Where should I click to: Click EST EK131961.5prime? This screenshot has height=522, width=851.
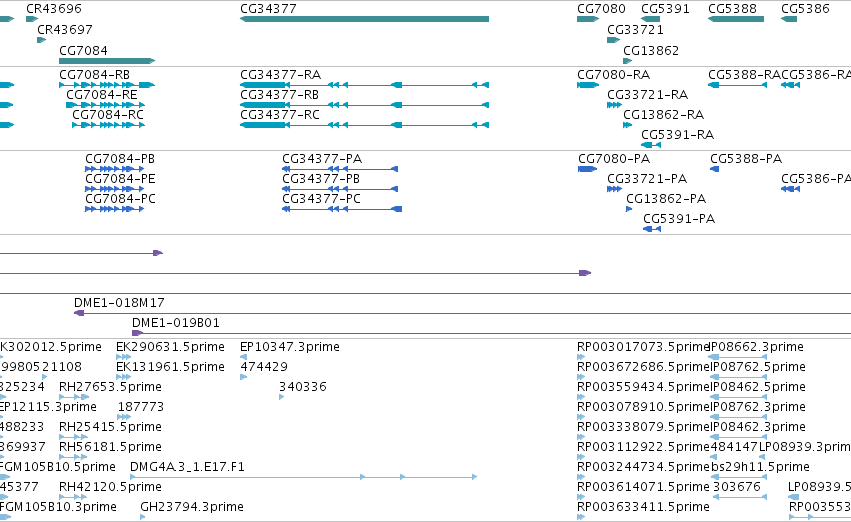[x=170, y=366]
